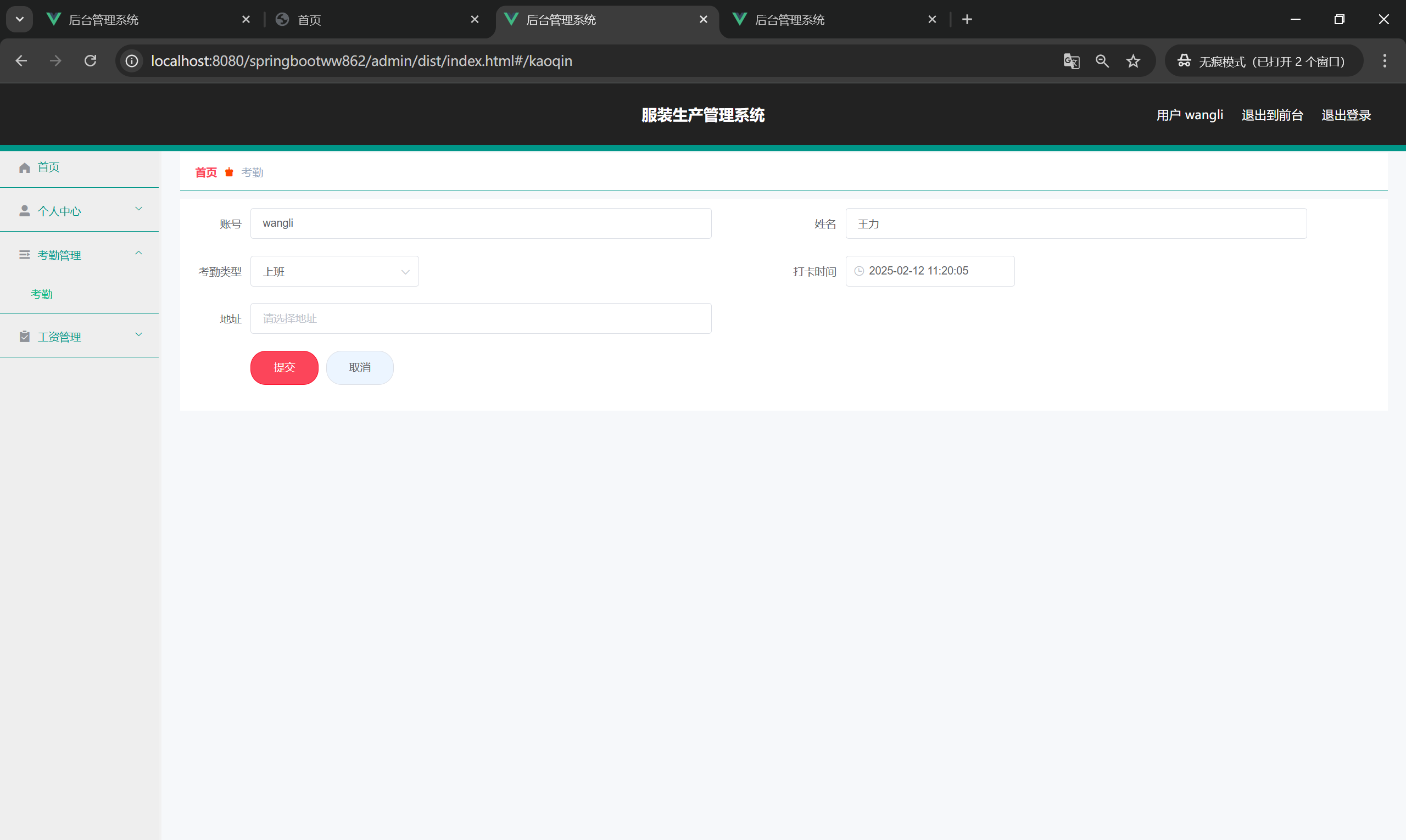This screenshot has width=1406, height=840.
Task: Restore down the browser window
Action: (x=1339, y=20)
